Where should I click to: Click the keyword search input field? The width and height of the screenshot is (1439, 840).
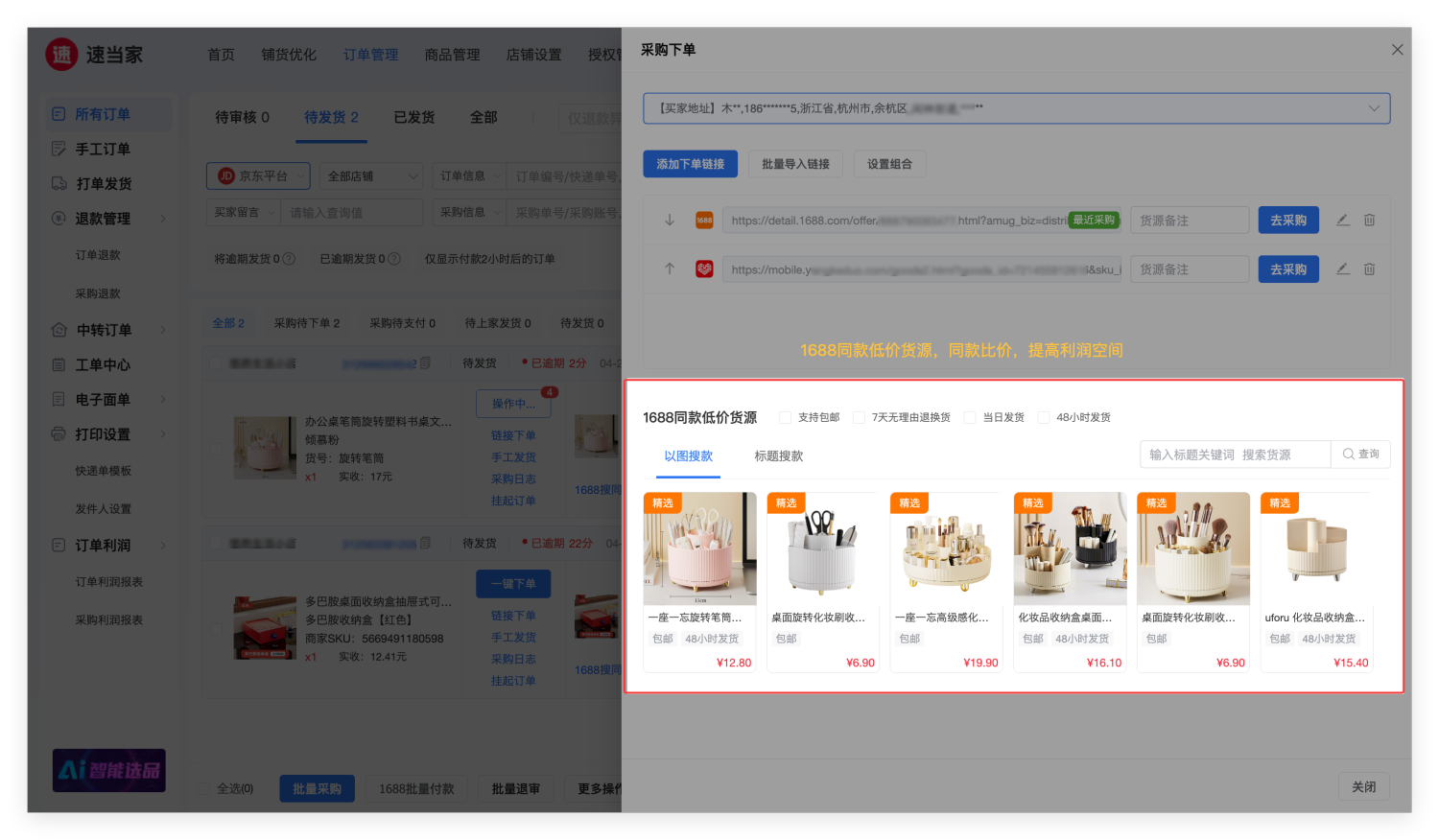(x=1235, y=455)
